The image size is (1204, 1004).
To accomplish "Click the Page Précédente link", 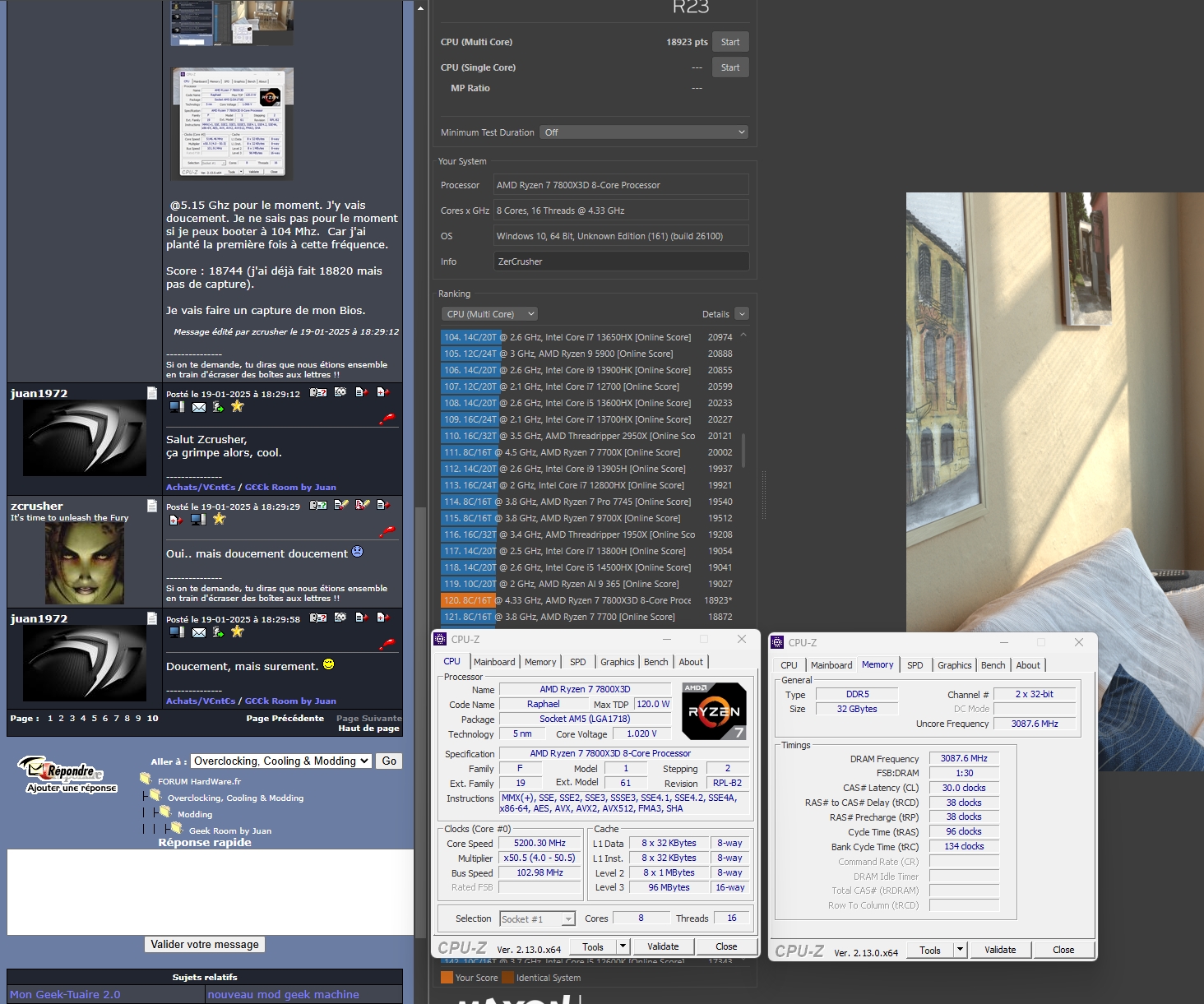I will [285, 718].
